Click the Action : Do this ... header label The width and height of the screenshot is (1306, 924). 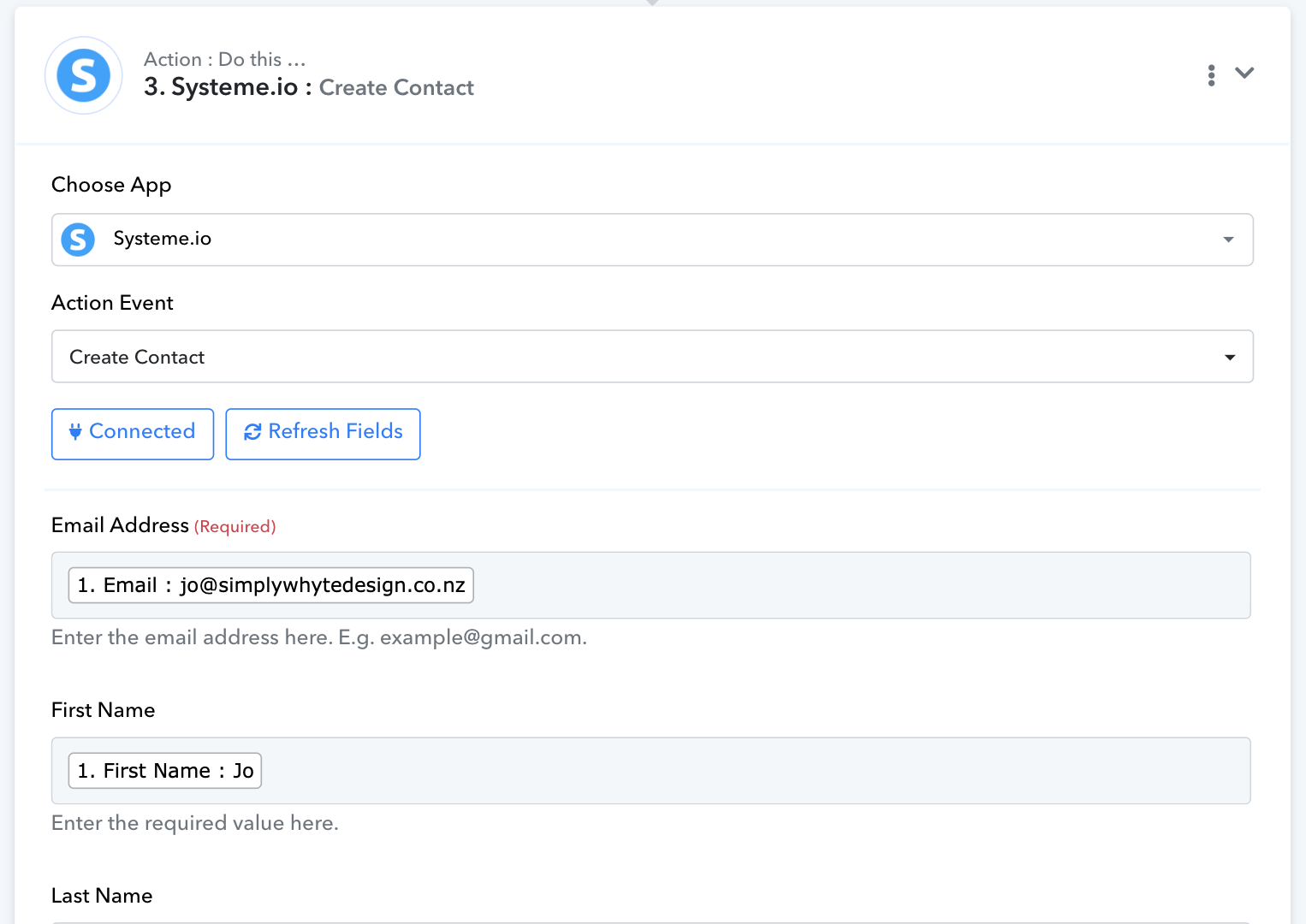point(225,59)
